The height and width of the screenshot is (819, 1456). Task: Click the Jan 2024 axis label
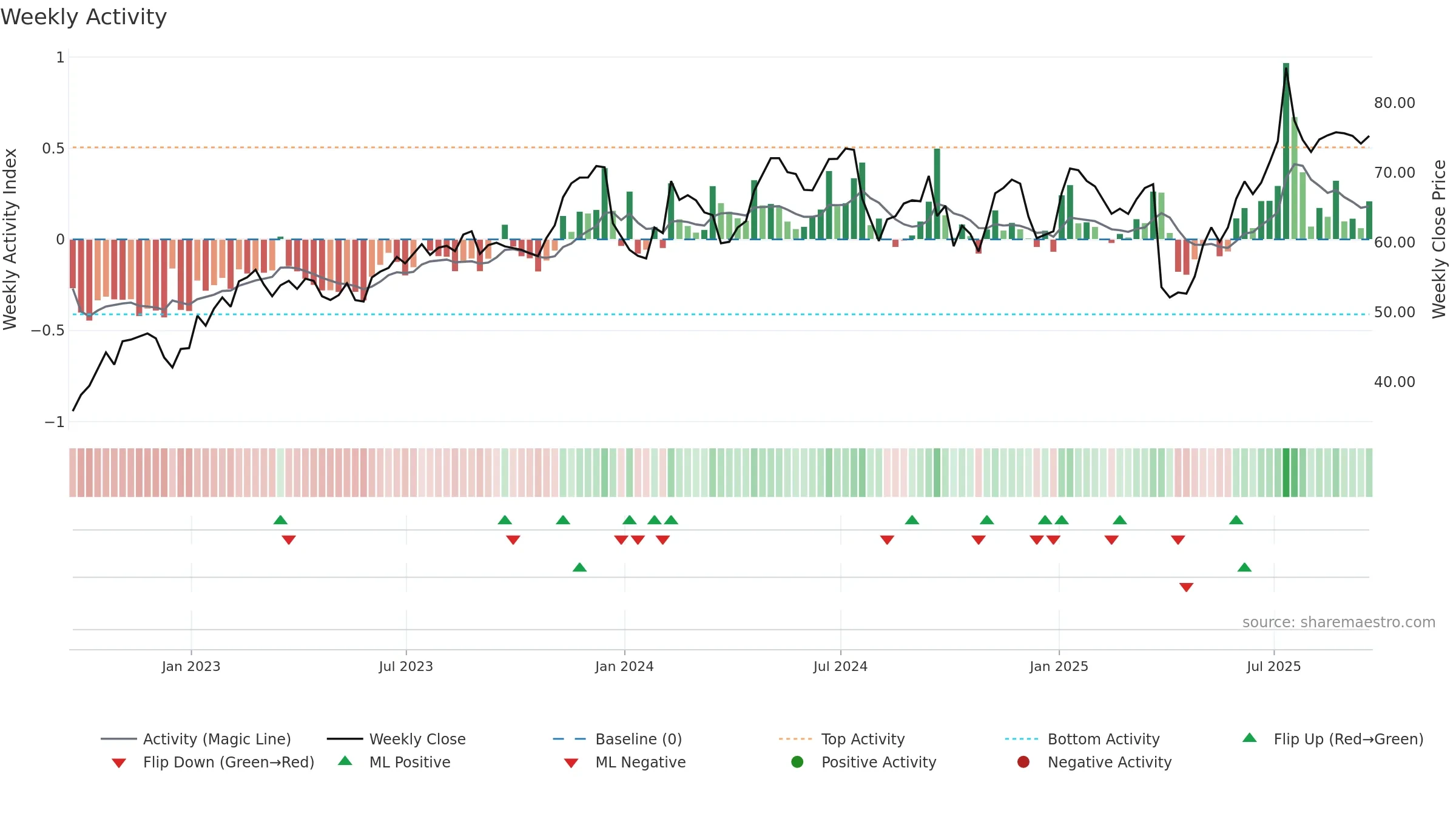pos(624,666)
